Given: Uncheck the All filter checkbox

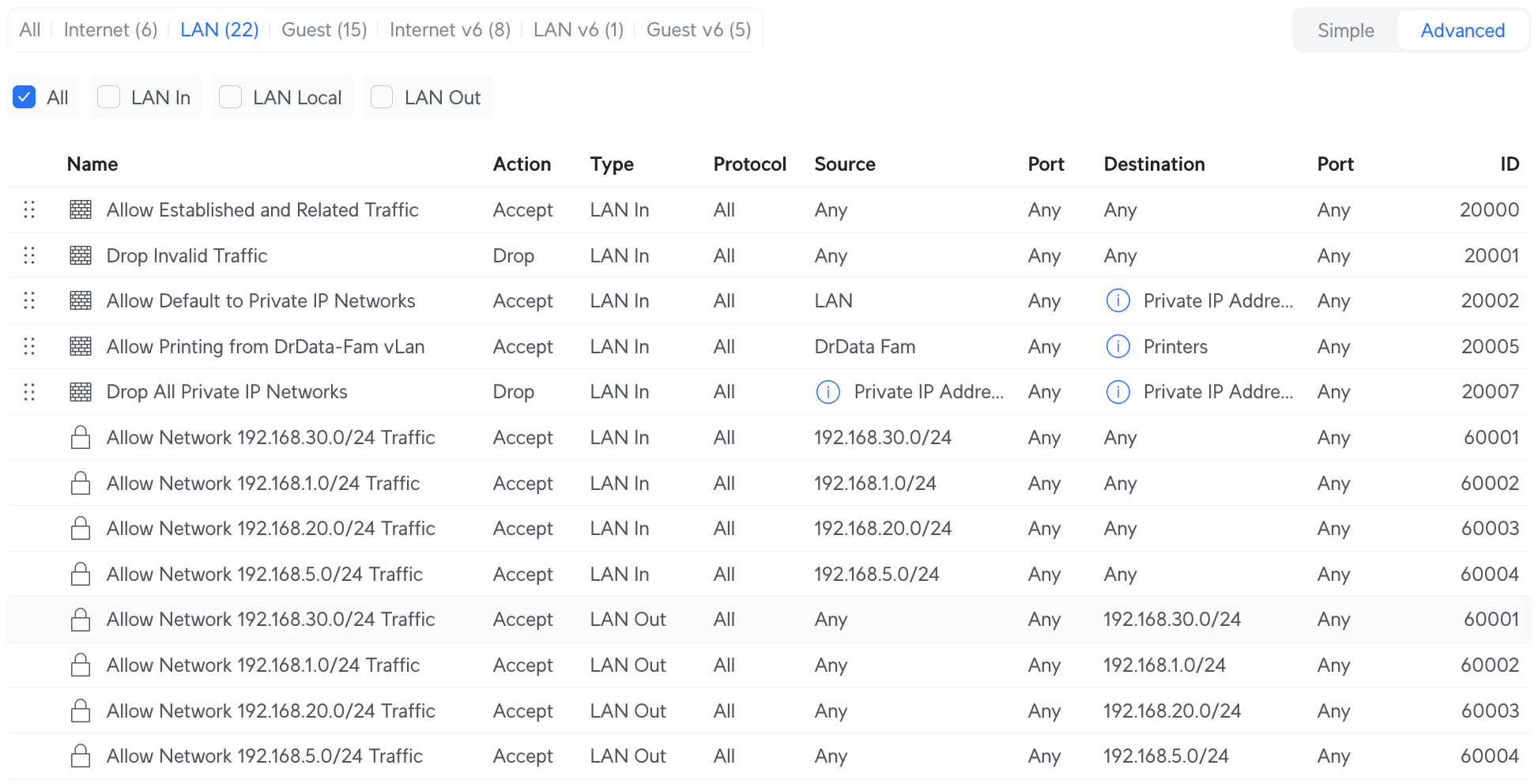Looking at the screenshot, I should 25,97.
